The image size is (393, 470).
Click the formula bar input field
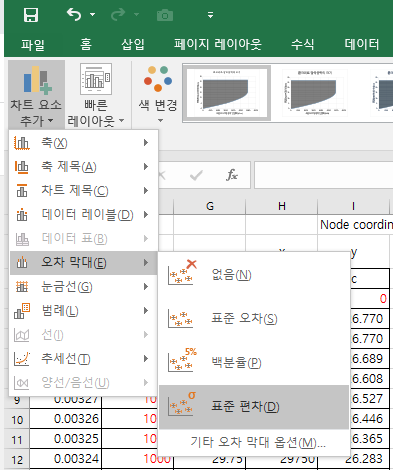(x=324, y=175)
